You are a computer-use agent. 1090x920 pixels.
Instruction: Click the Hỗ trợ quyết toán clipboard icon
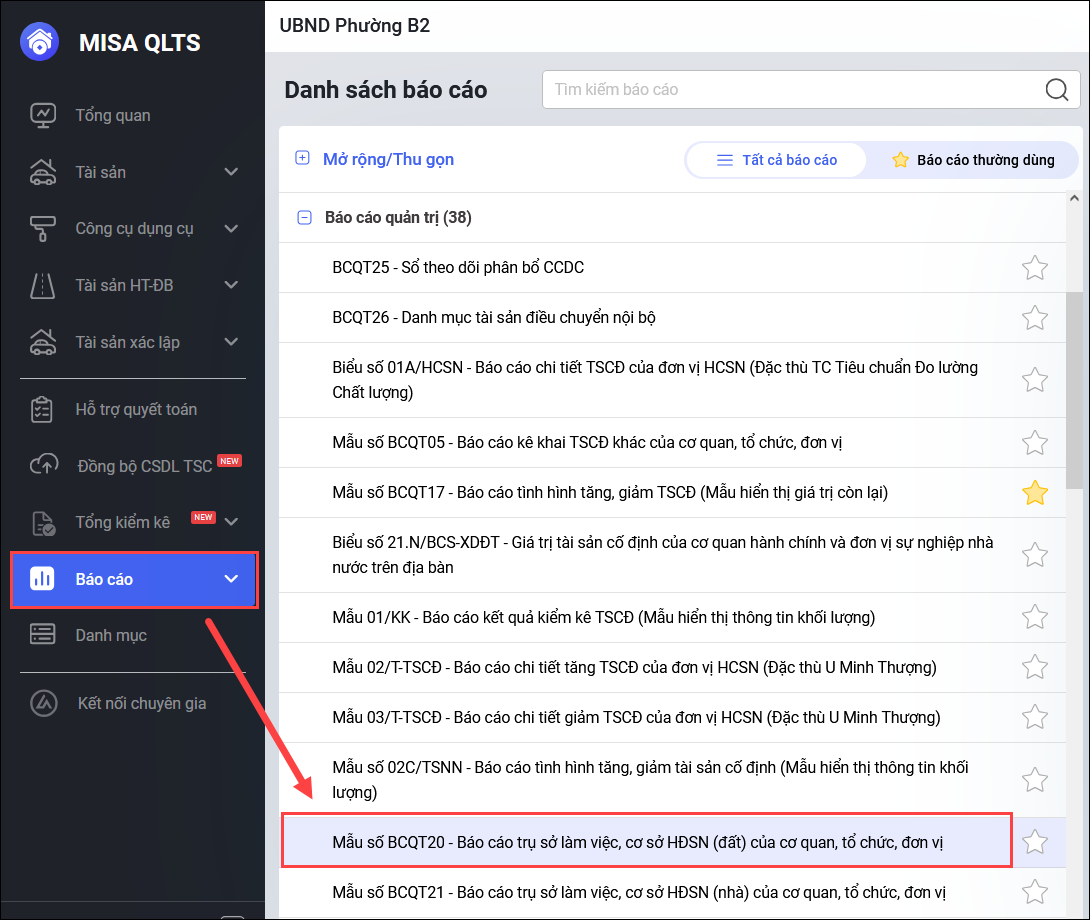tap(42, 409)
